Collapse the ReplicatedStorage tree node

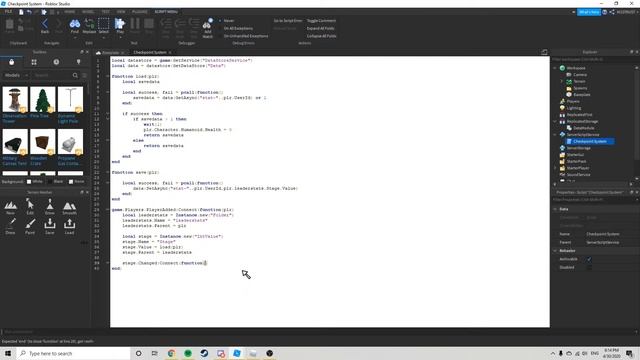[x=555, y=122]
